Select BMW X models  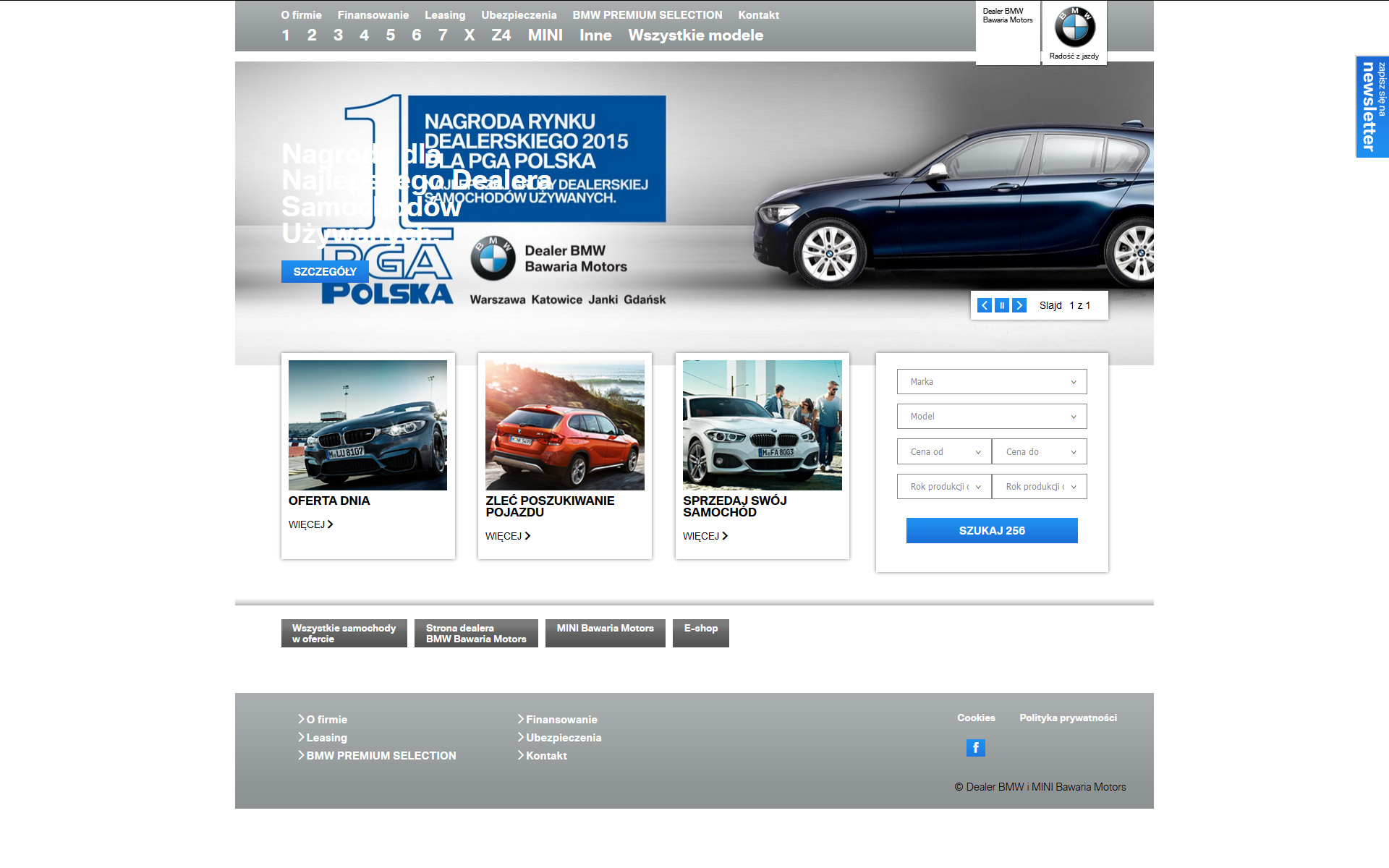tap(470, 35)
